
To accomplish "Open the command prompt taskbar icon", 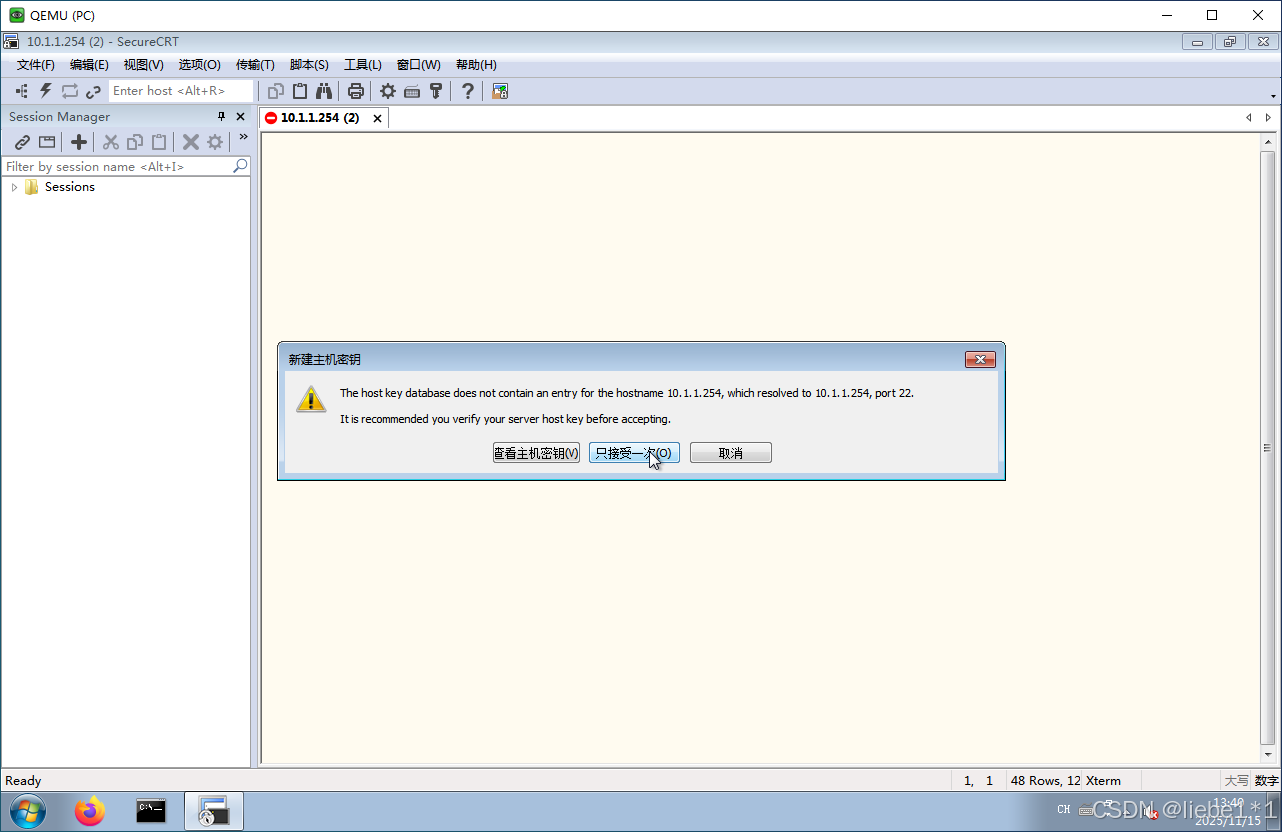I will tap(151, 811).
